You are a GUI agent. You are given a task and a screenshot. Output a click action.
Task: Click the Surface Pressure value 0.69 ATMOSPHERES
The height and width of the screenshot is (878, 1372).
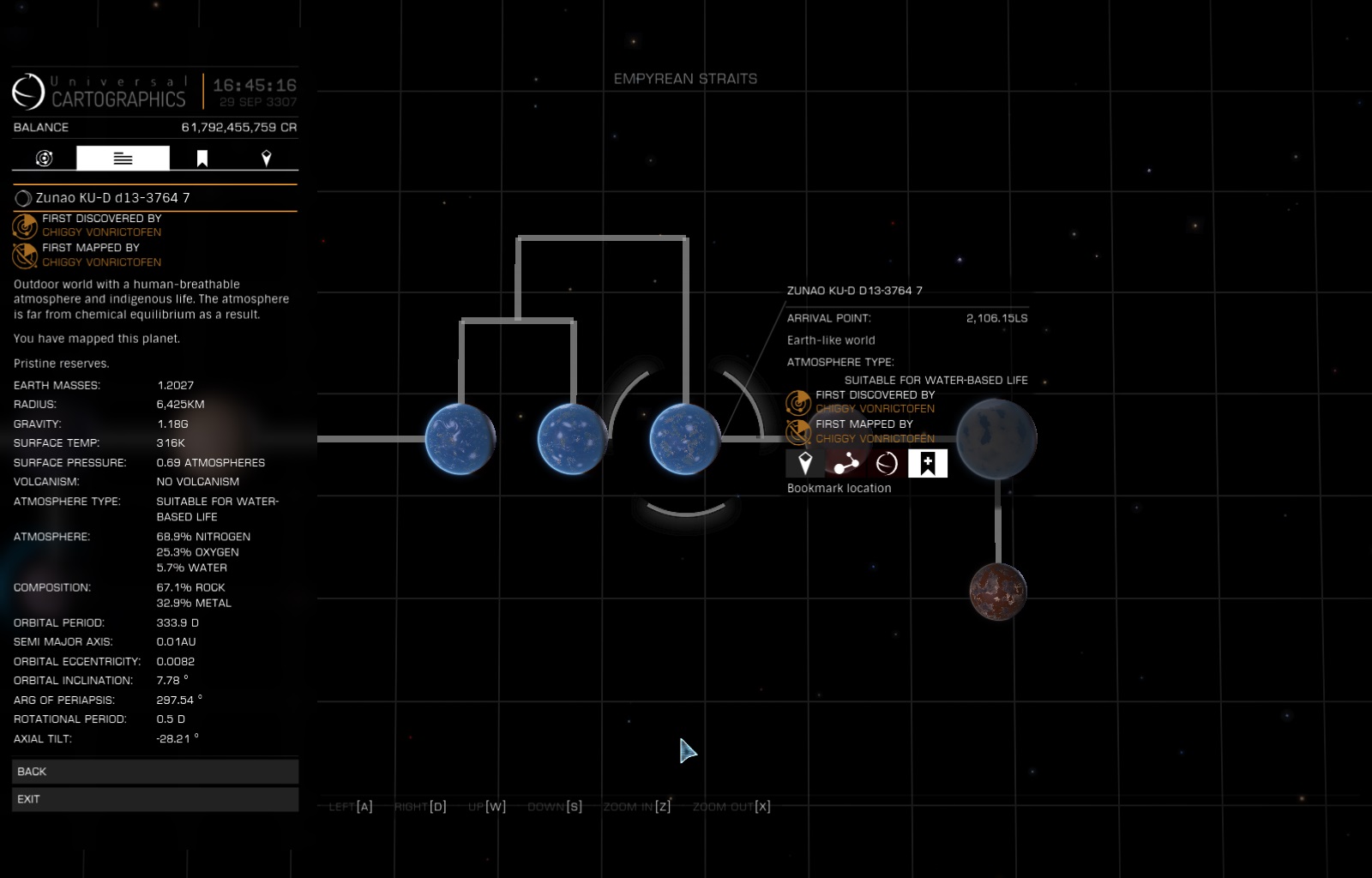[x=211, y=463]
